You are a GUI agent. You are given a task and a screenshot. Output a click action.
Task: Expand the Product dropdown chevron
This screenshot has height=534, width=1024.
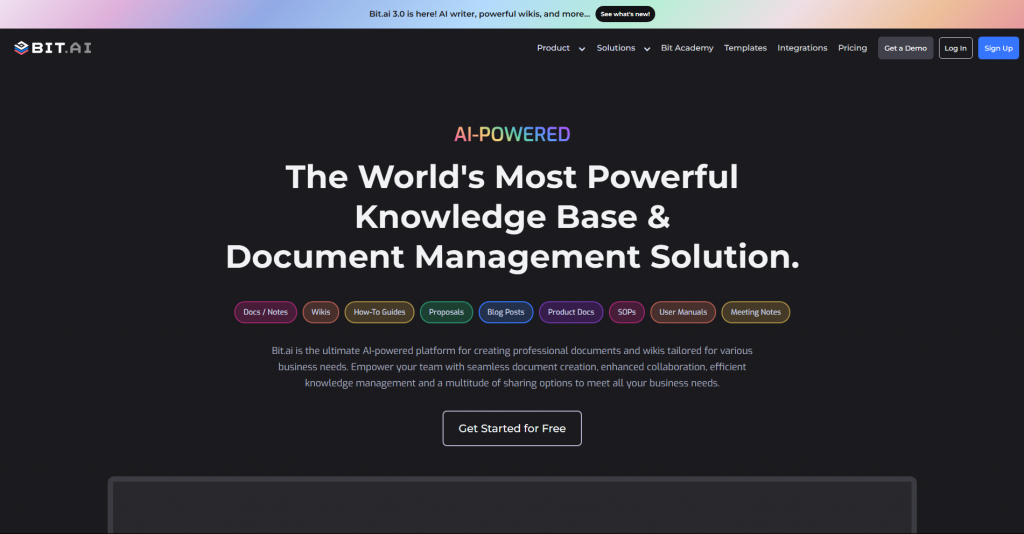pyautogui.click(x=582, y=49)
